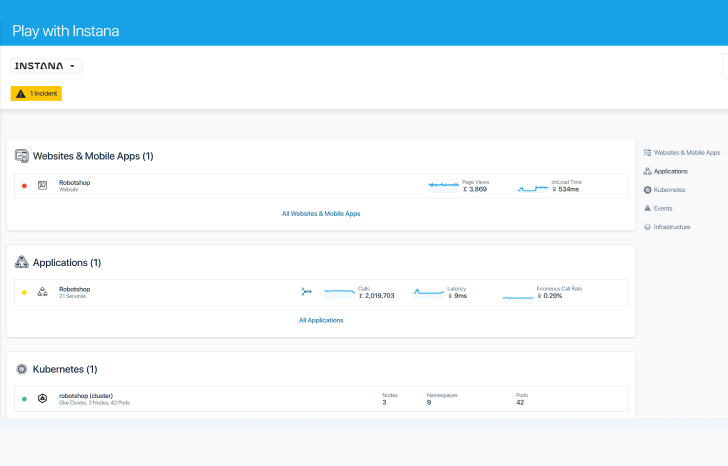
Task: Click the Namespaces count 9
Action: point(429,402)
